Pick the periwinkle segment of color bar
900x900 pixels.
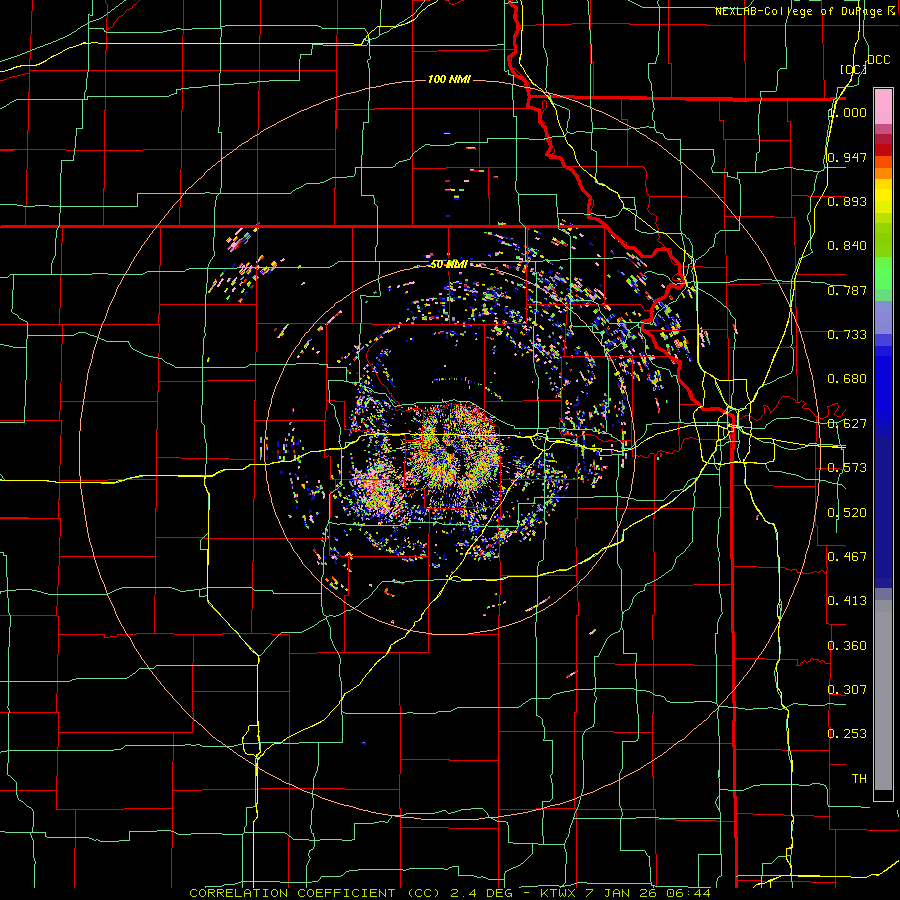pos(883,317)
